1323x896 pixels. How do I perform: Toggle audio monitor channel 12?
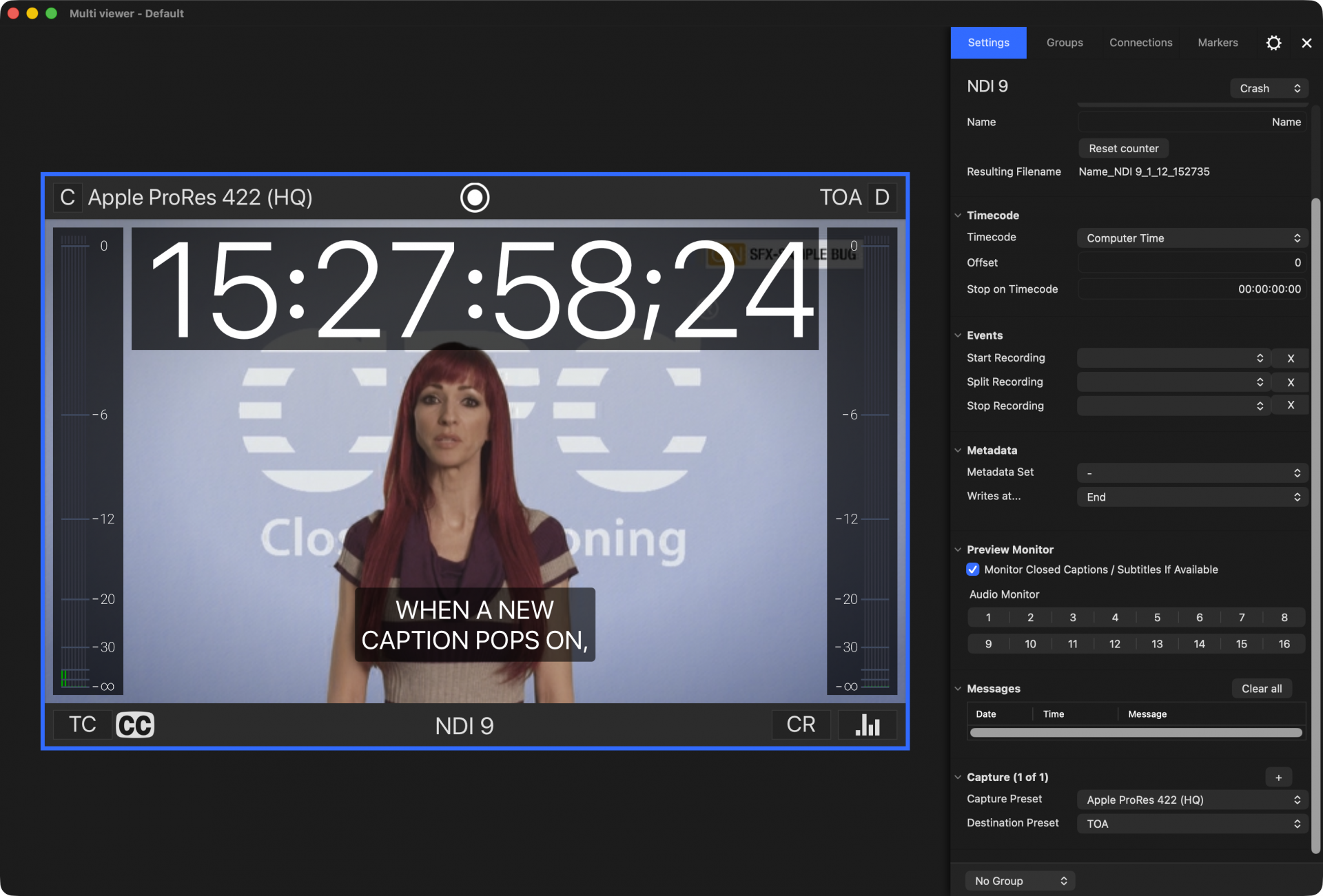(x=1114, y=644)
